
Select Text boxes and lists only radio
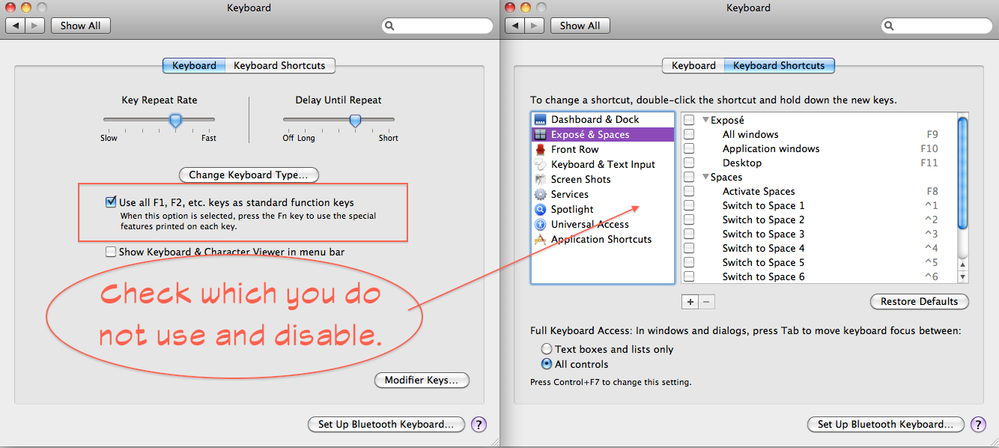pos(547,349)
